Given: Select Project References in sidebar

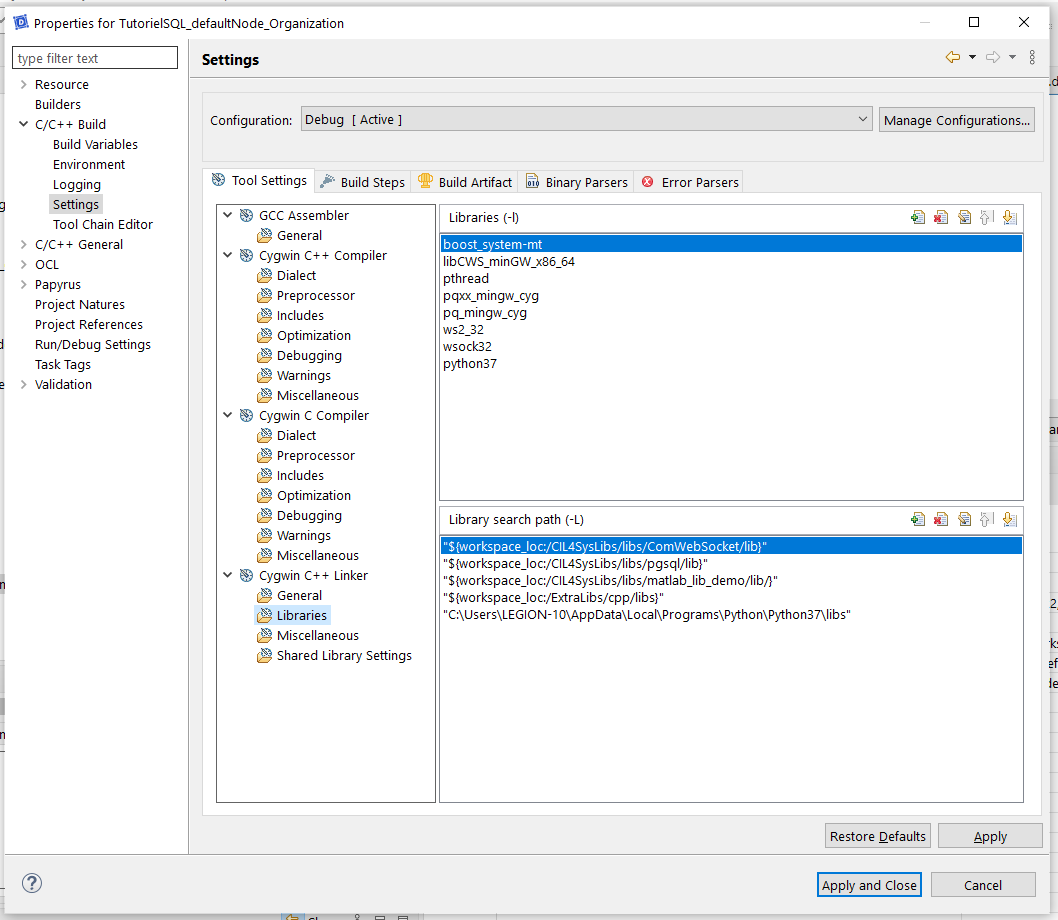Looking at the screenshot, I should click(x=88, y=325).
